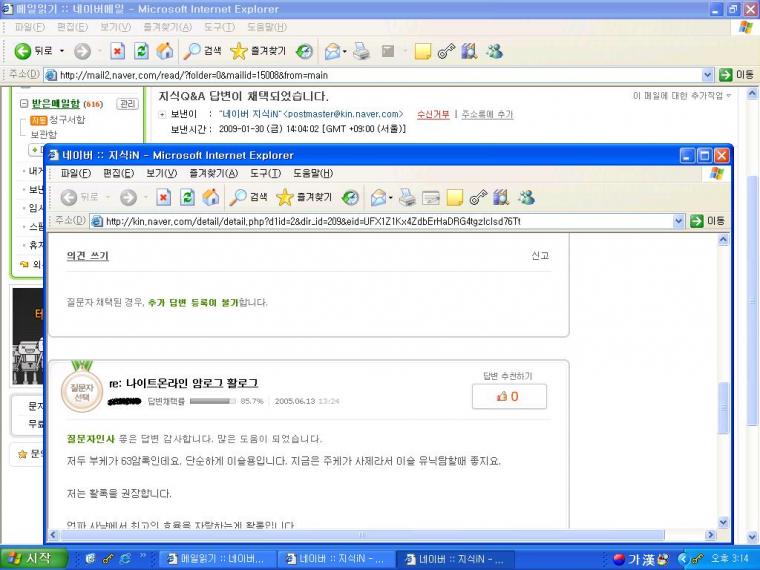Image resolution: width=760 pixels, height=570 pixels.
Task: Open 즐겨찾기(A) menu in front 지식iN window
Action: [213, 174]
